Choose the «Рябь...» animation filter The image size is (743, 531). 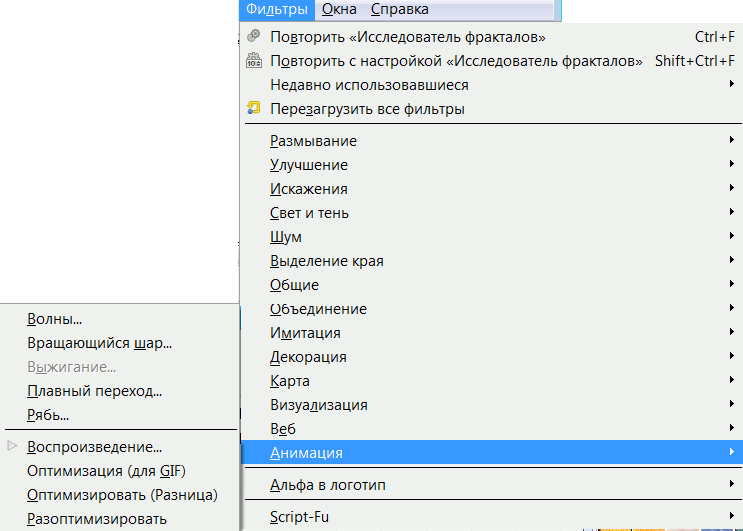(49, 415)
